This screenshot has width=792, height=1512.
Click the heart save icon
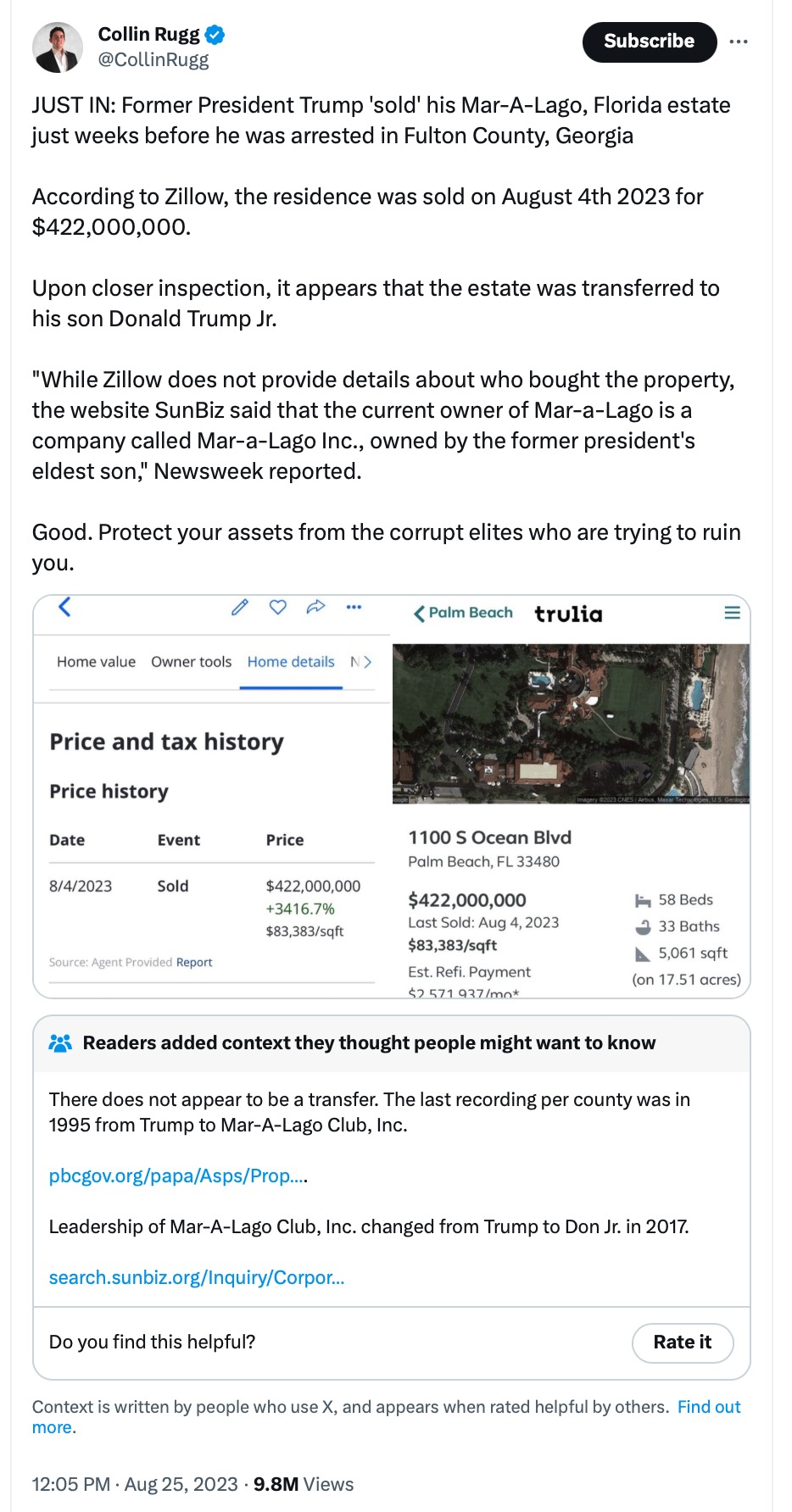click(x=278, y=607)
